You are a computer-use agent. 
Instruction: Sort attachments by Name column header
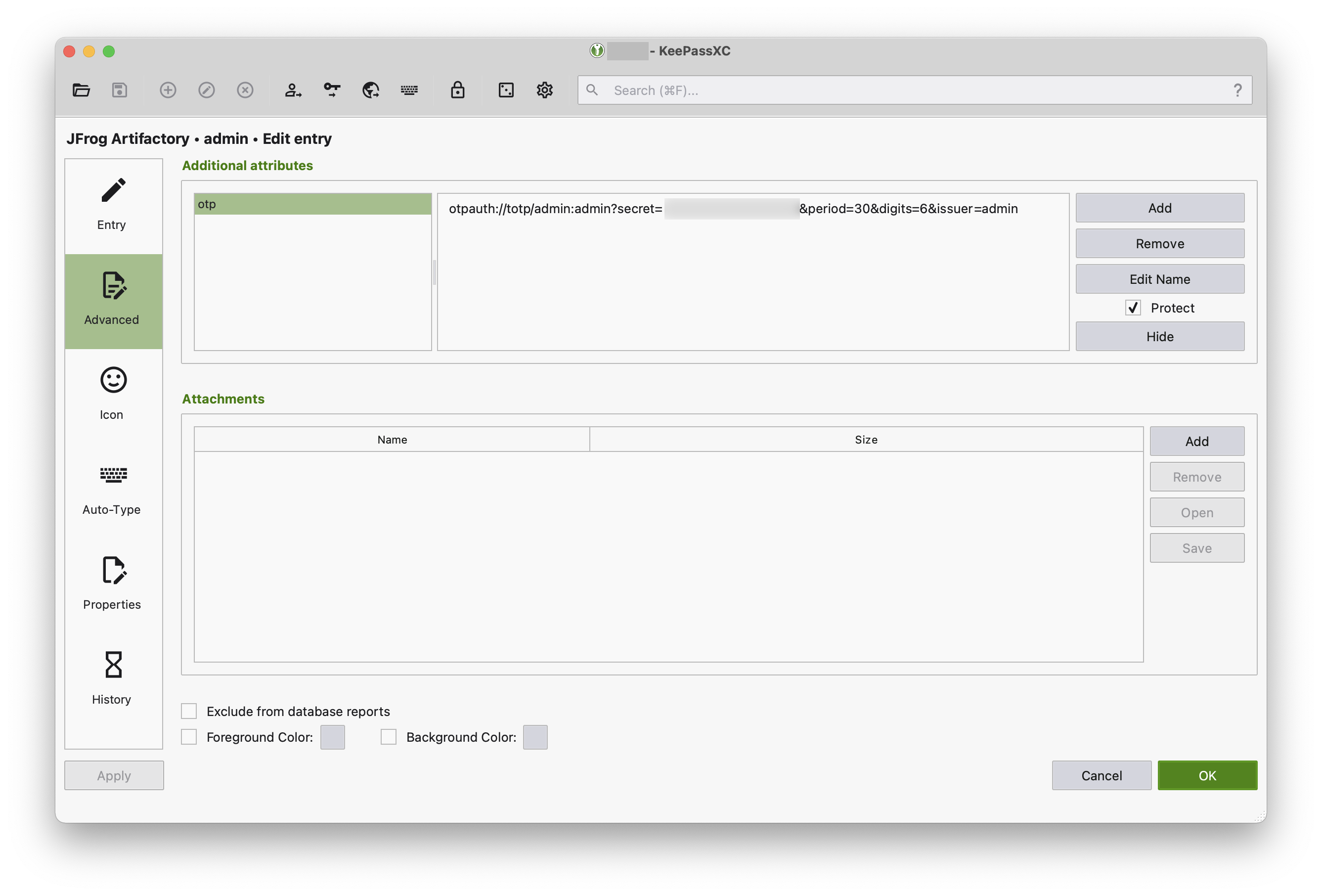[x=392, y=439]
